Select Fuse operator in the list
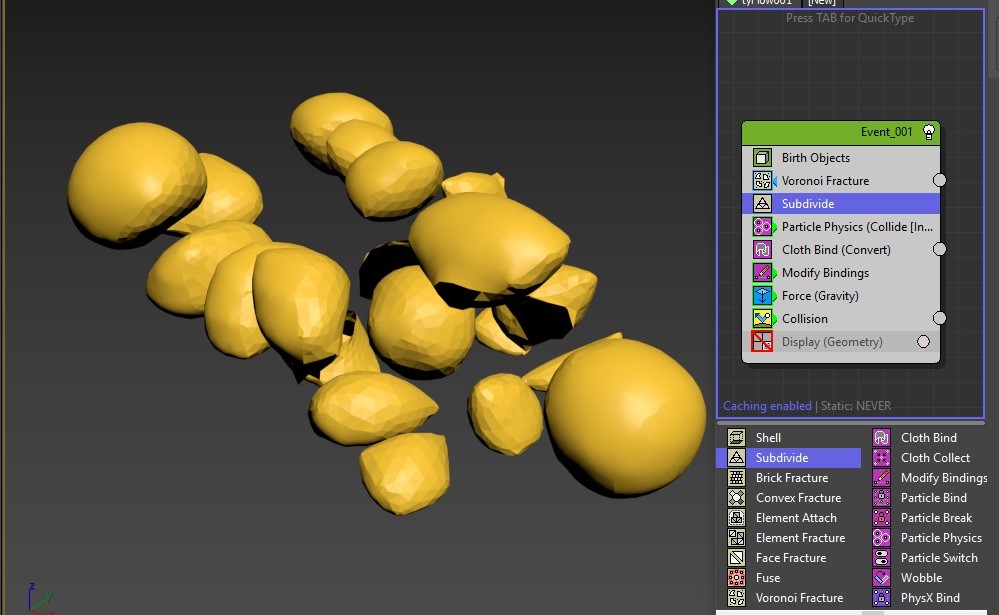The height and width of the screenshot is (615, 999). tap(767, 578)
